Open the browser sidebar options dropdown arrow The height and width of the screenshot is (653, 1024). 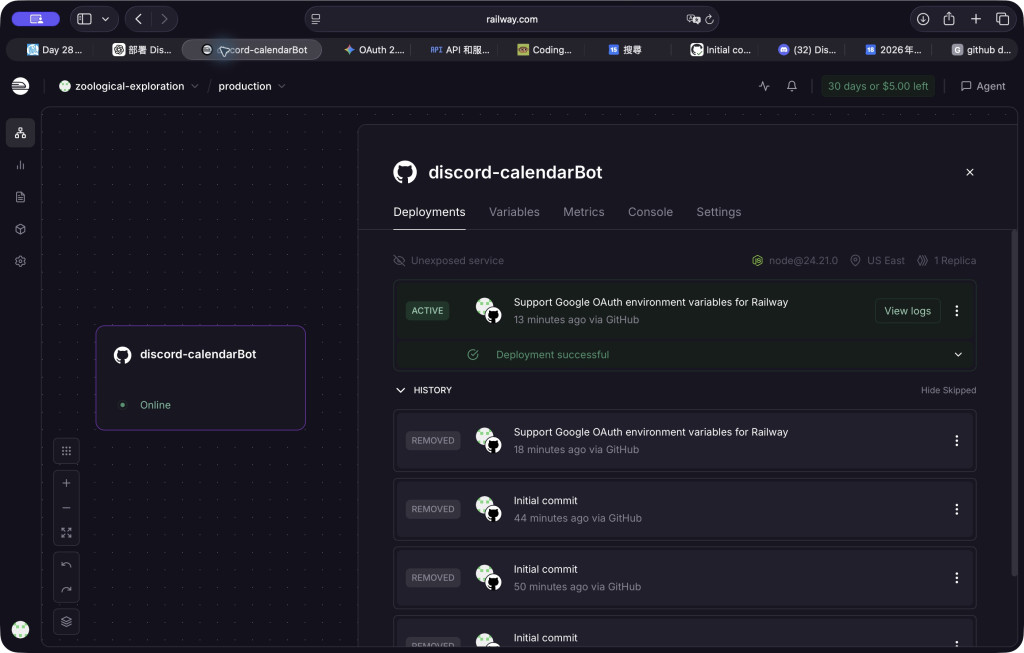tap(105, 20)
